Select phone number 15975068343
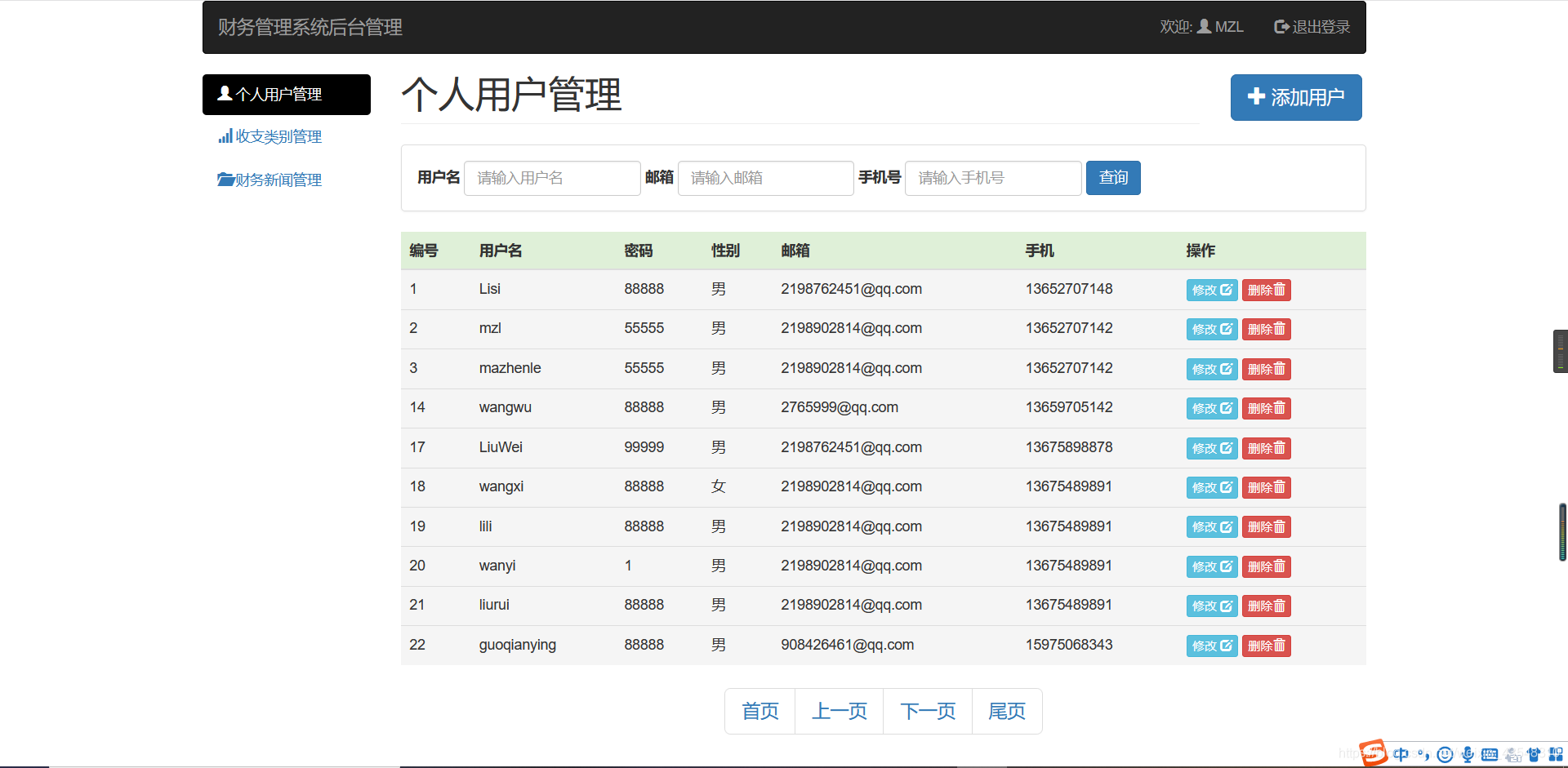Image resolution: width=1568 pixels, height=768 pixels. point(1069,645)
